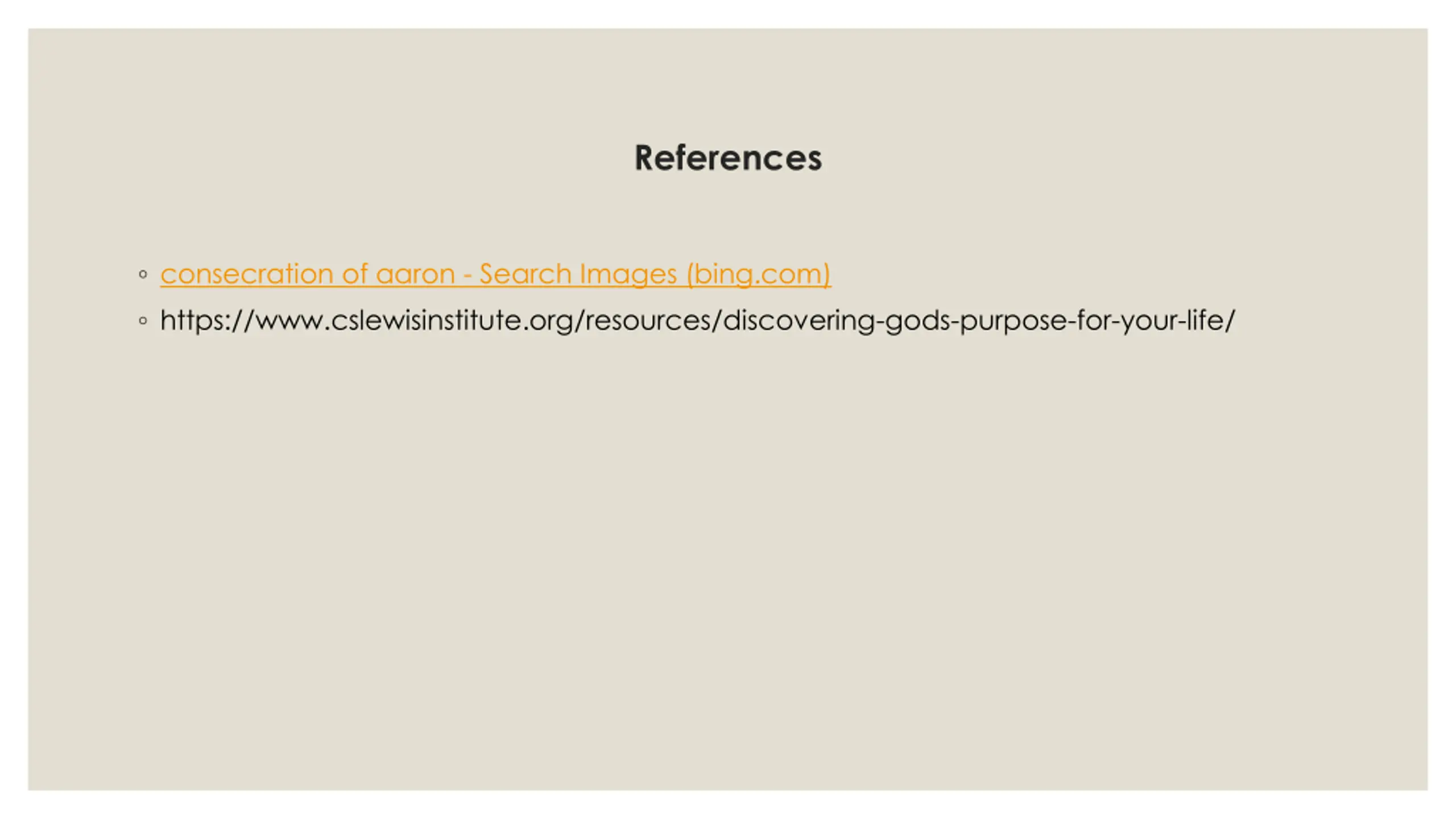
Task: Click the white margin outside the slide
Action: coord(728,805)
